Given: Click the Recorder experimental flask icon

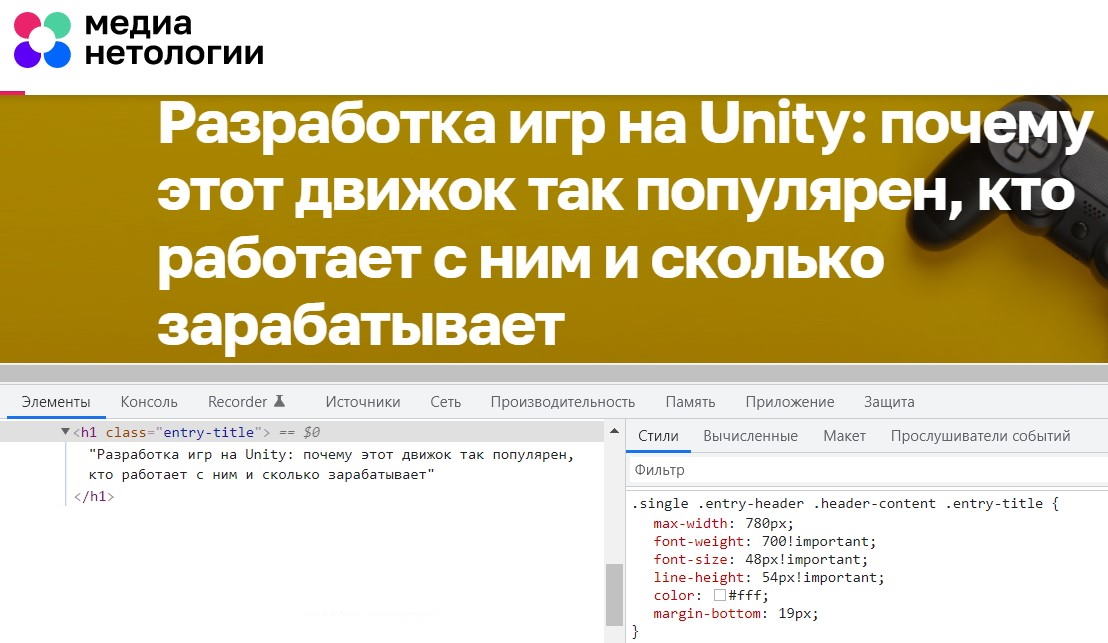Looking at the screenshot, I should [x=279, y=401].
